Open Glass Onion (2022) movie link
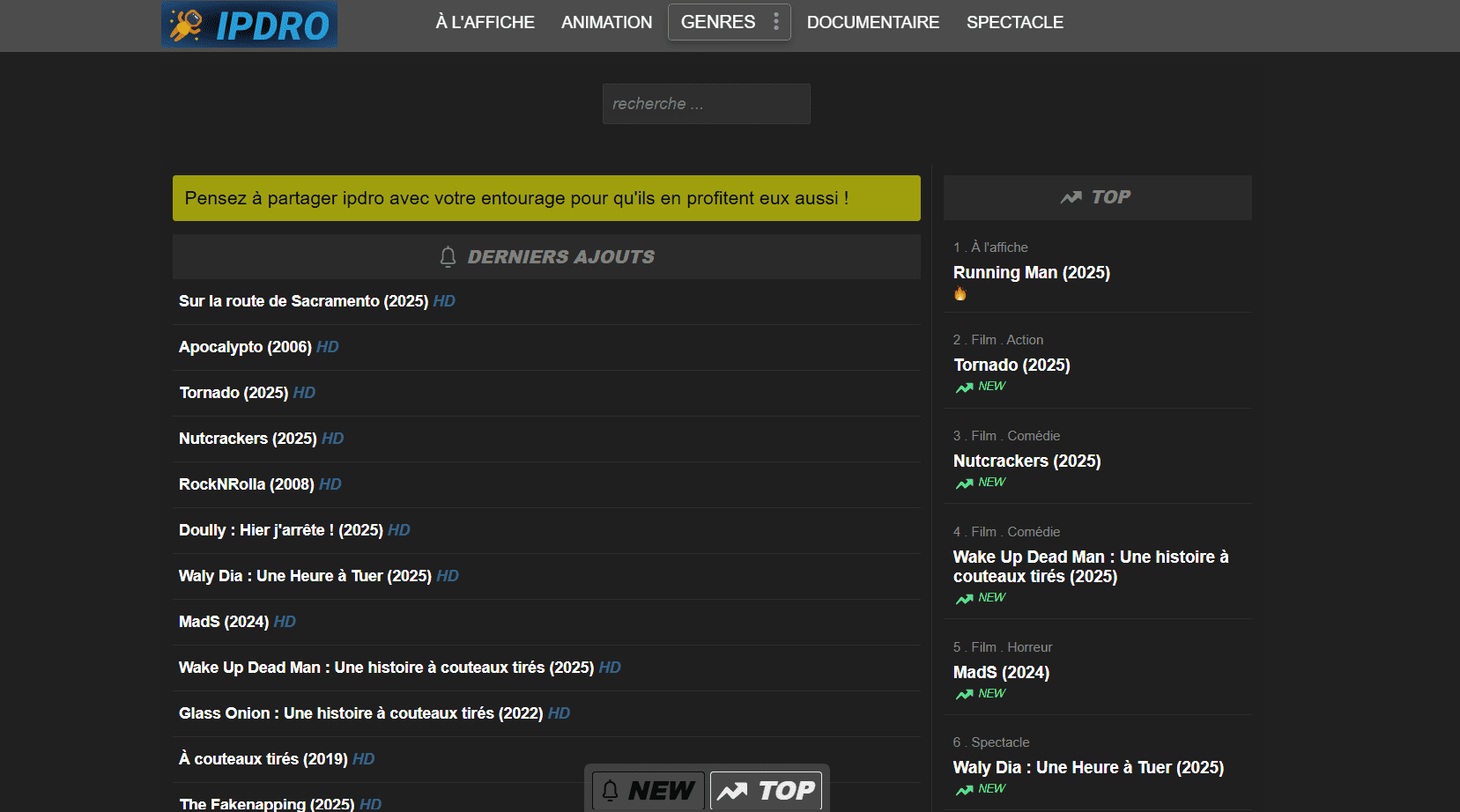The height and width of the screenshot is (812, 1460). (360, 713)
